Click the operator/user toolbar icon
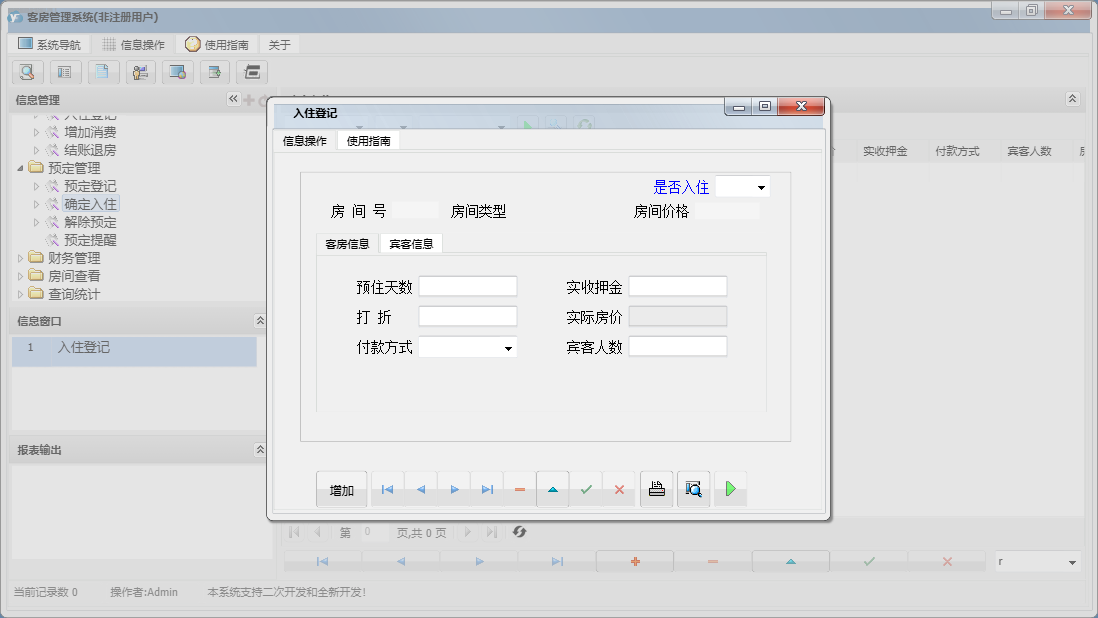This screenshot has width=1098, height=618. click(x=141, y=72)
